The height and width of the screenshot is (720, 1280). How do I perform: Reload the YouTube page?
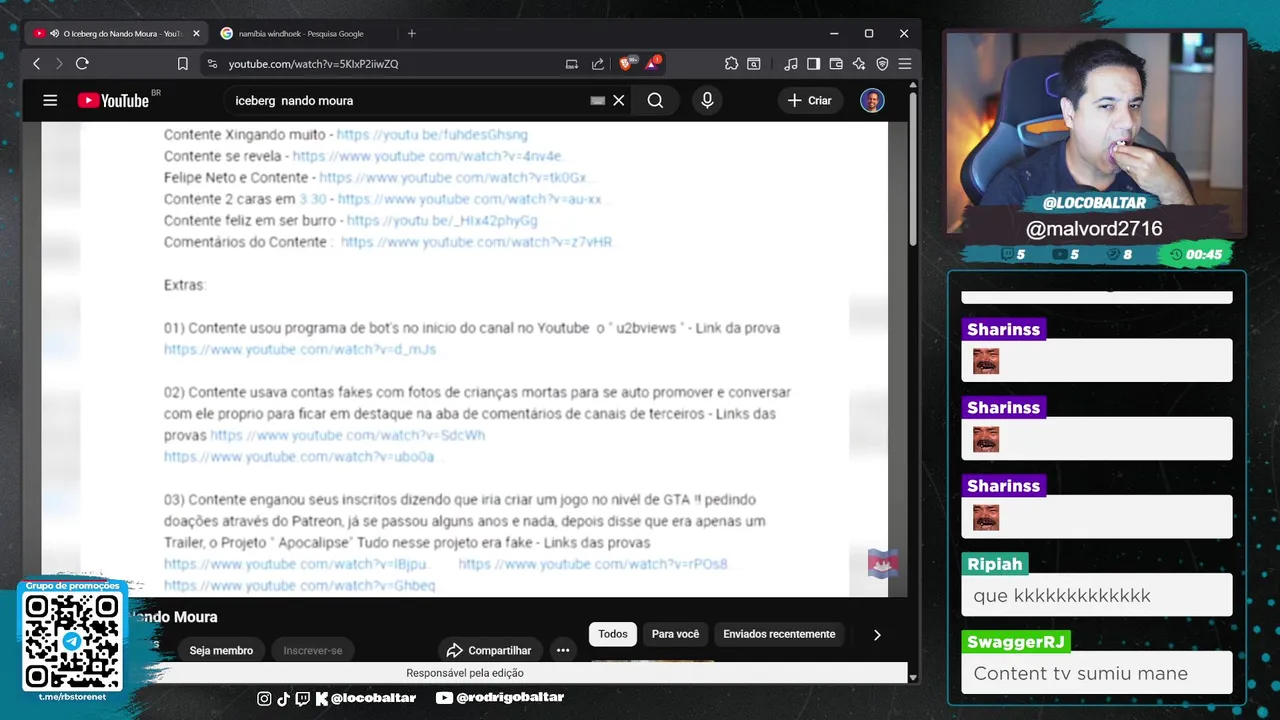[82, 64]
